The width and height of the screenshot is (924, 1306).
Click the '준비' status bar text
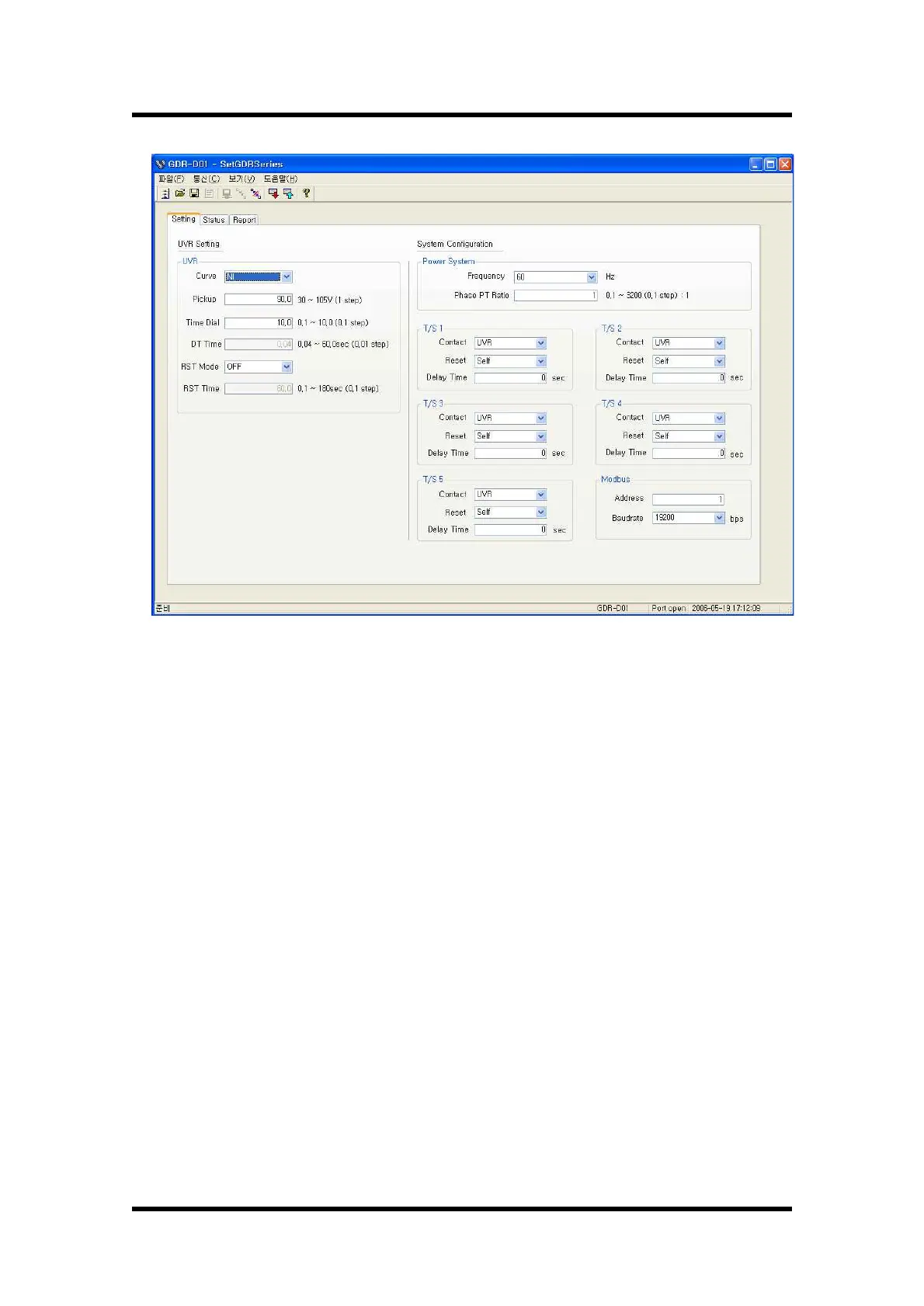point(162,608)
